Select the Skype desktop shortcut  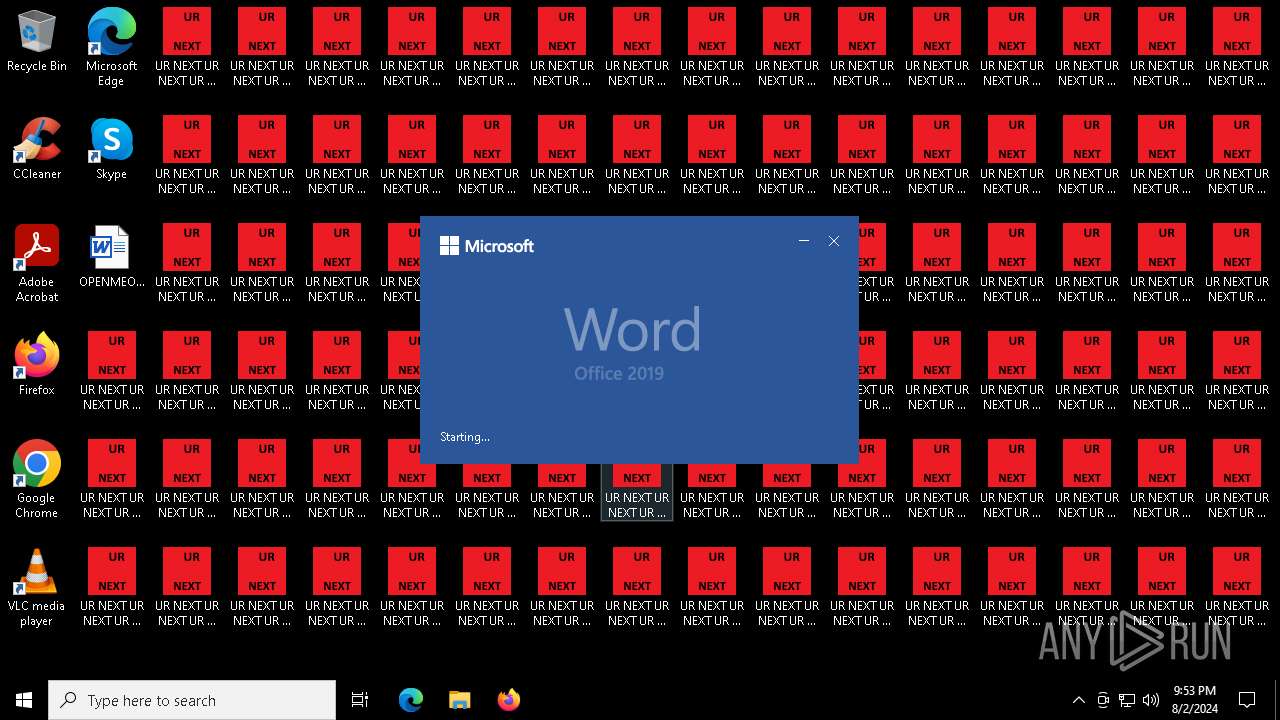coord(111,149)
